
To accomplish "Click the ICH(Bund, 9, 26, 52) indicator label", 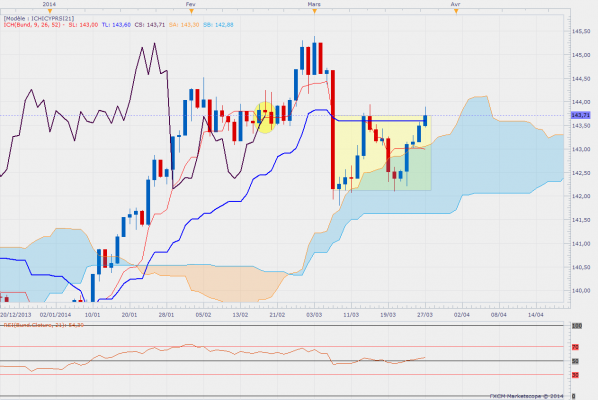I will pos(32,25).
